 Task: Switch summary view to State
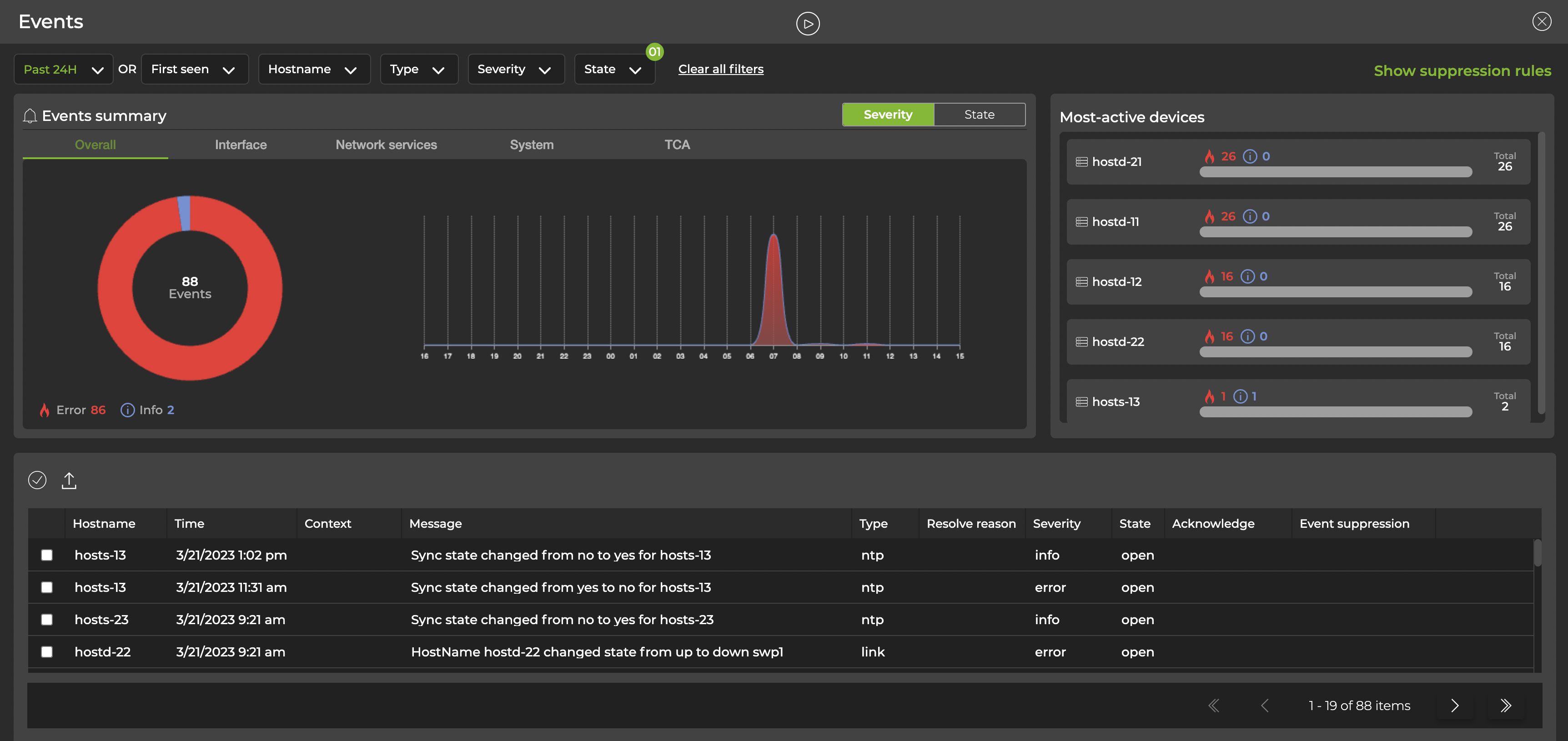[979, 115]
